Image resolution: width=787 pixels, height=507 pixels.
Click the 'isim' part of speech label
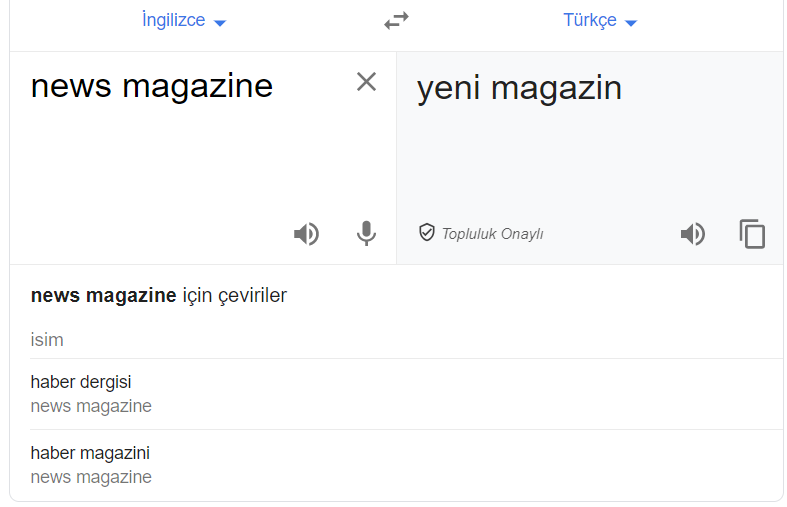click(x=47, y=340)
